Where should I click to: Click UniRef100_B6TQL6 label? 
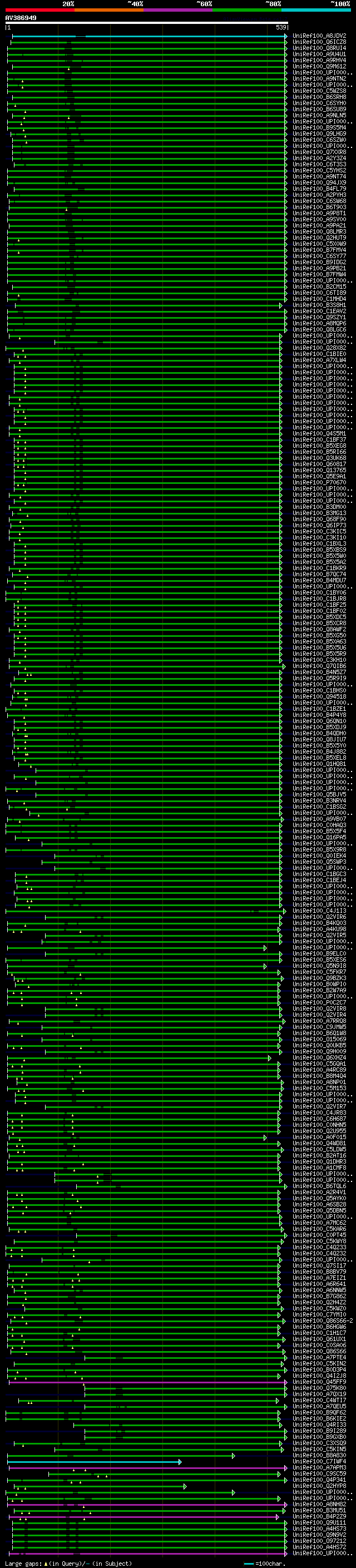tap(319, 1186)
